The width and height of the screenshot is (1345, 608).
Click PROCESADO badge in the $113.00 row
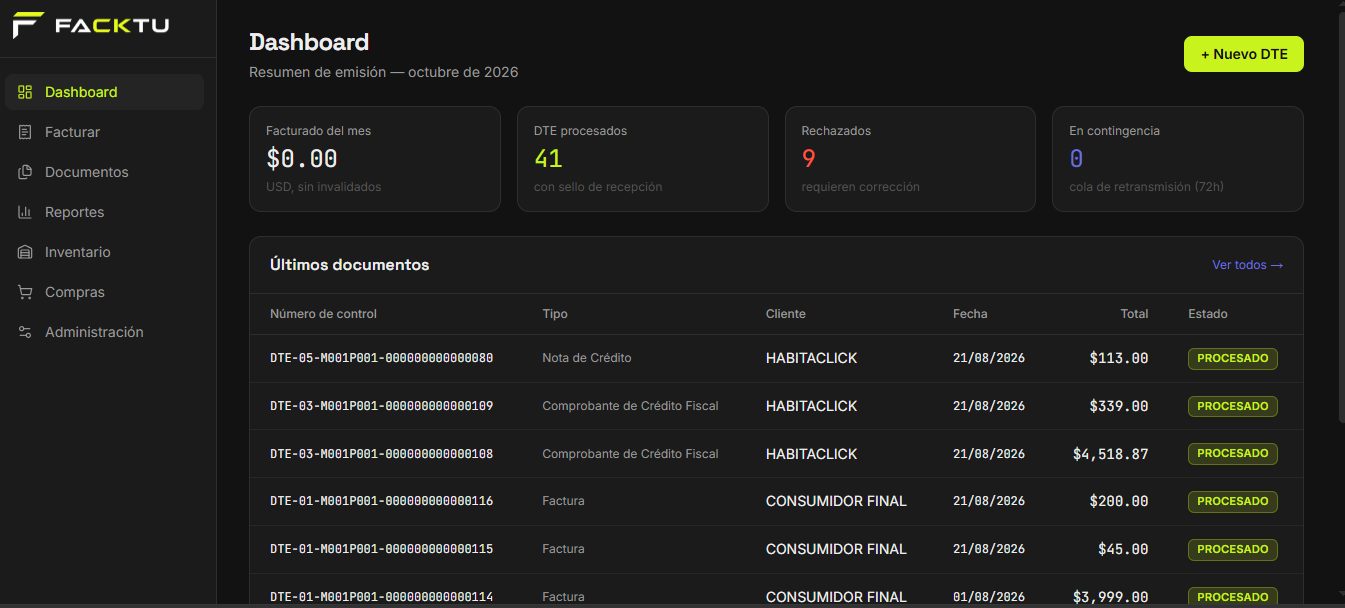pos(1233,358)
